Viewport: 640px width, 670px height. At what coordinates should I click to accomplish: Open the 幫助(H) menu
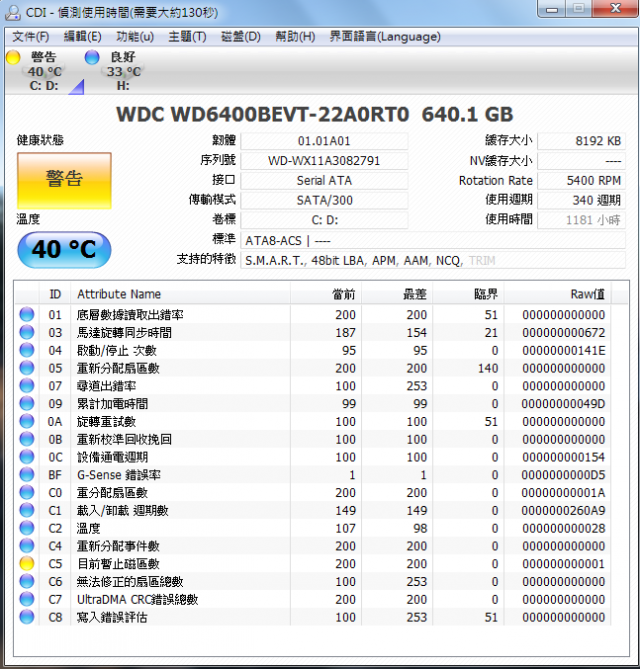[295, 37]
